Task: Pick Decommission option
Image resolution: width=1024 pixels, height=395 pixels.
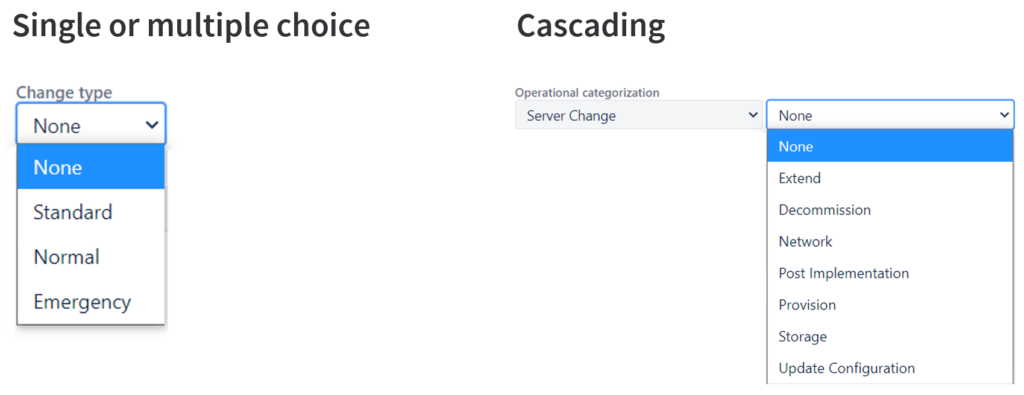Action: click(890, 210)
